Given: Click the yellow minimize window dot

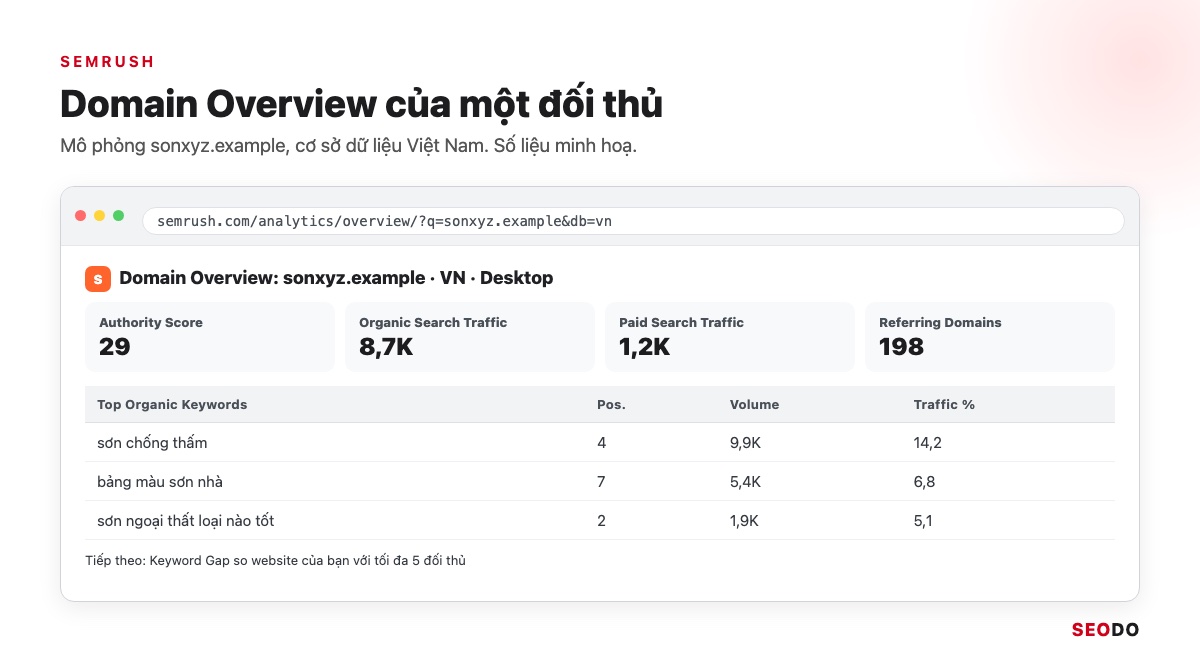Looking at the screenshot, I should click(100, 216).
